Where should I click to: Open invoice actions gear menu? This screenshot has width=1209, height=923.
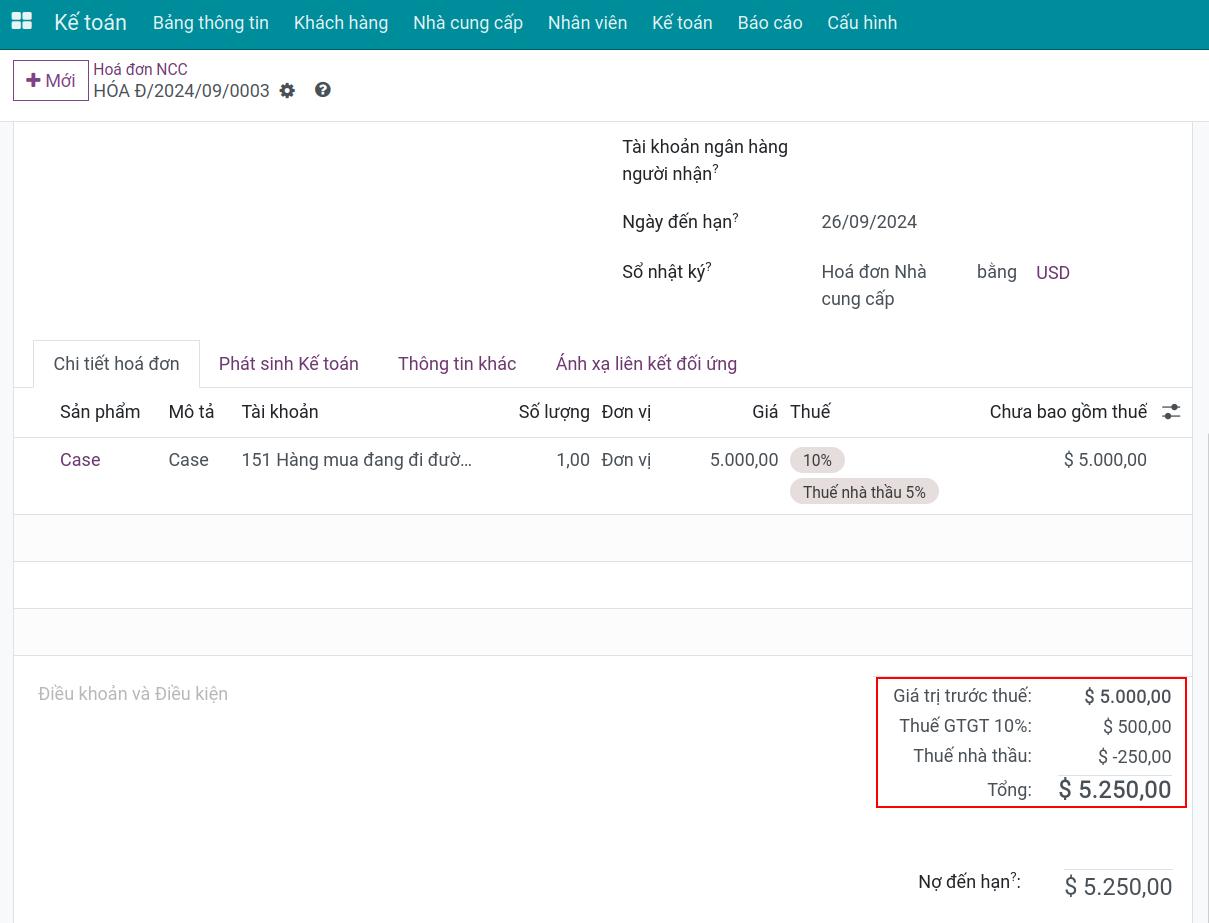point(287,91)
